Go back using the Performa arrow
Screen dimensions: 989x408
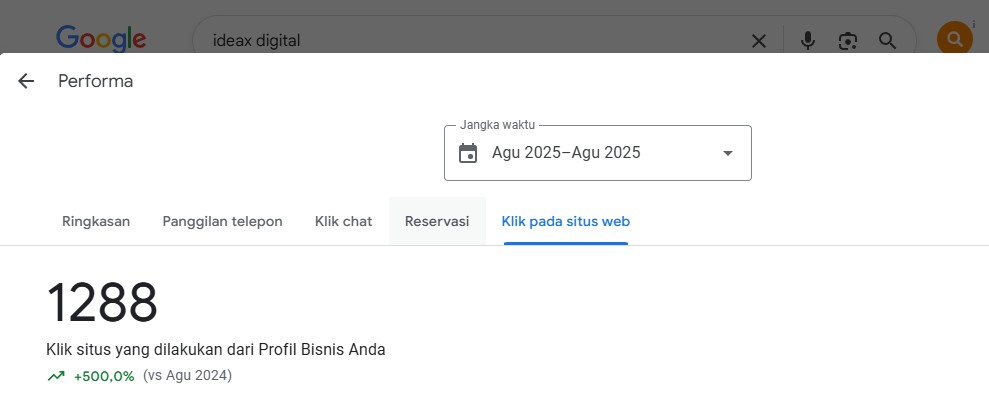(x=26, y=81)
